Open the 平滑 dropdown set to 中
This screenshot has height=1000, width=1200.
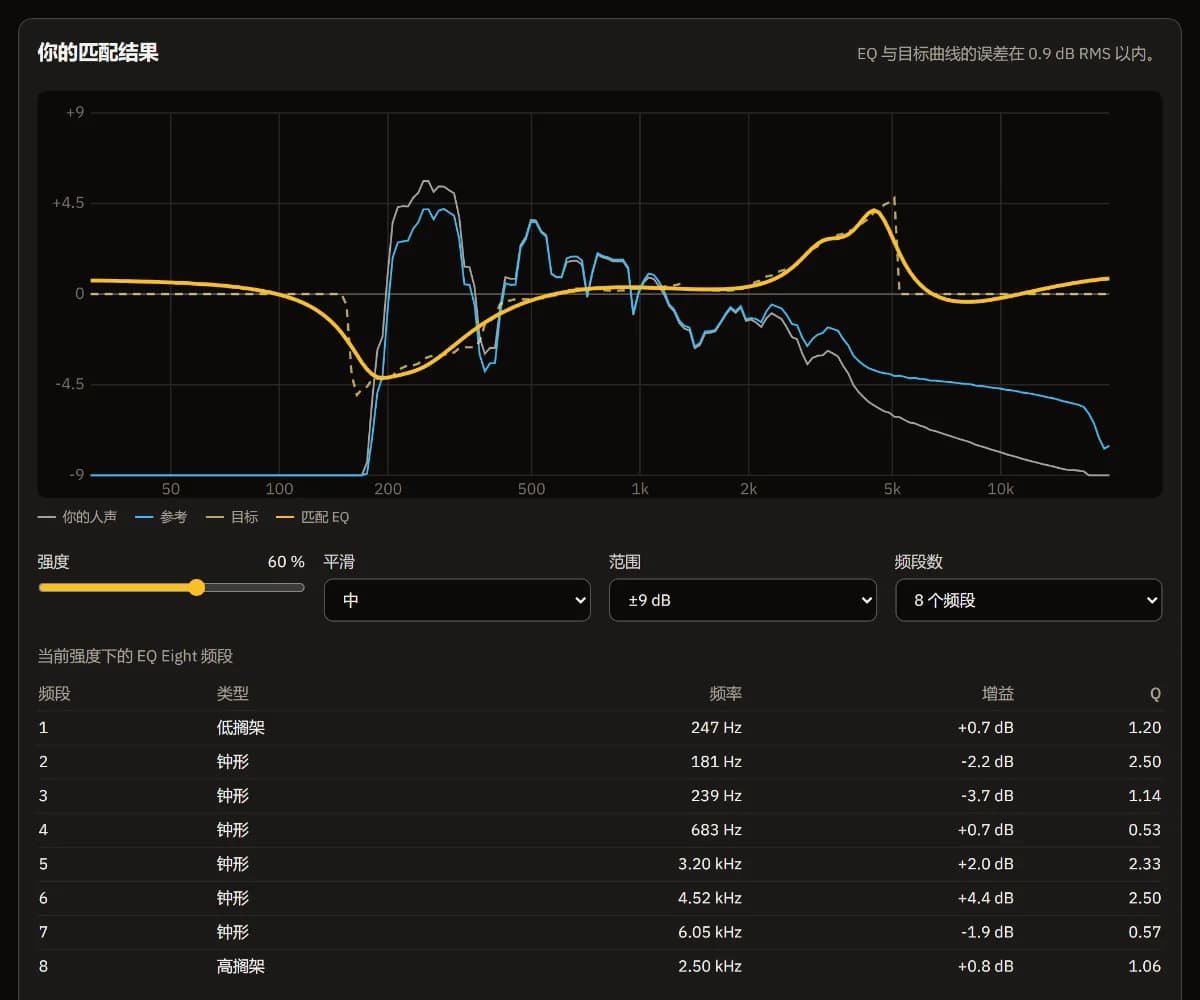457,600
